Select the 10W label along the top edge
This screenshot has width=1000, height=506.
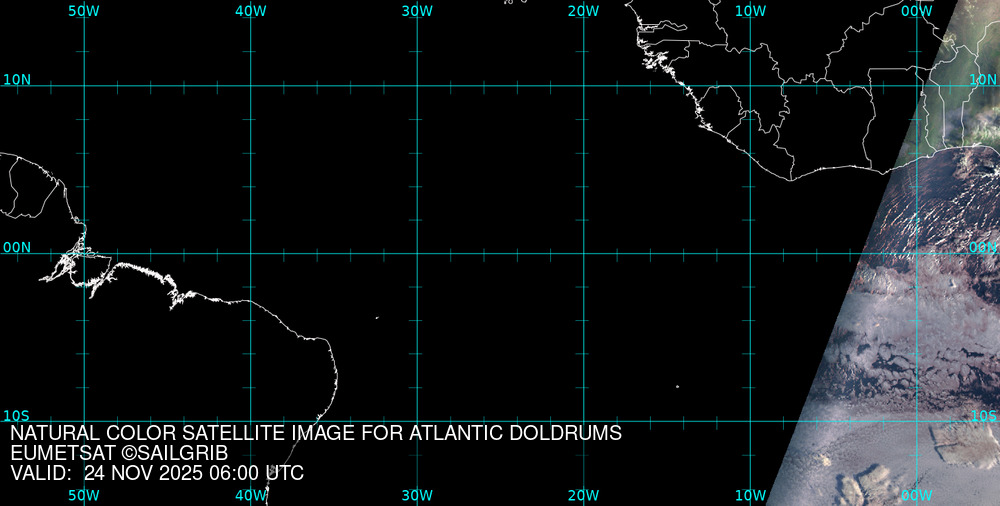(750, 10)
